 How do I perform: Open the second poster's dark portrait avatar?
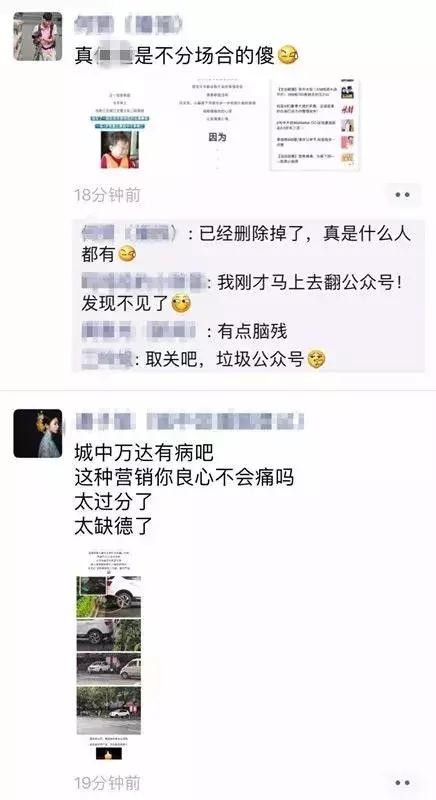pos(38,433)
